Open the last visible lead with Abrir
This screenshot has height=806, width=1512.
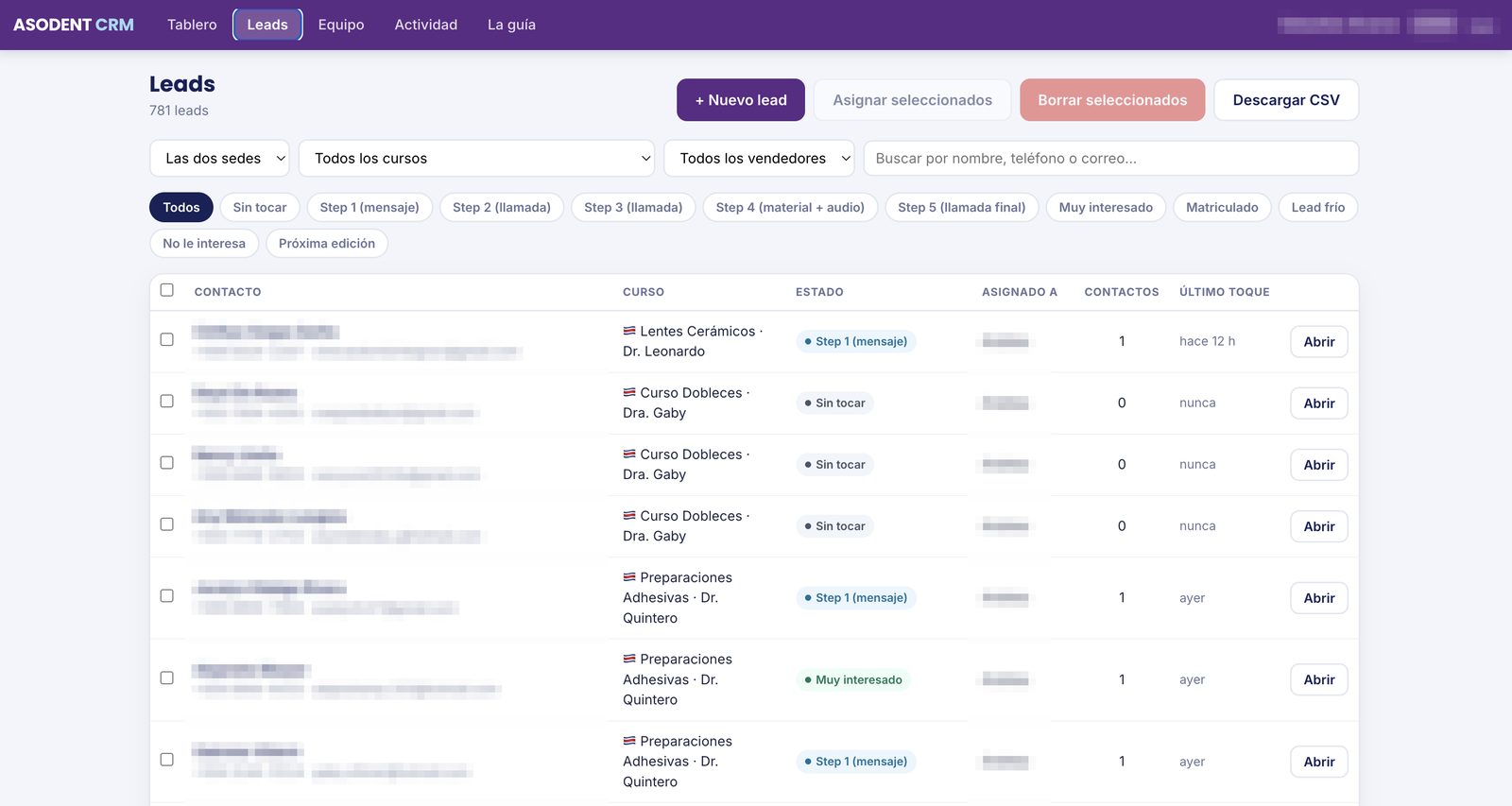tap(1319, 762)
